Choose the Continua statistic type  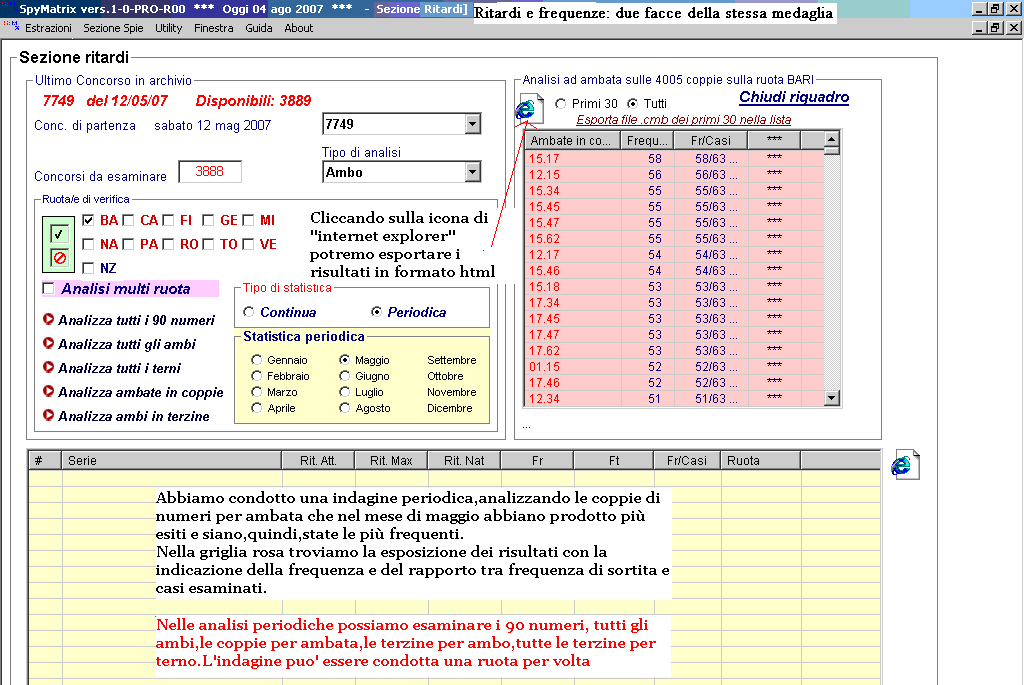click(x=248, y=312)
